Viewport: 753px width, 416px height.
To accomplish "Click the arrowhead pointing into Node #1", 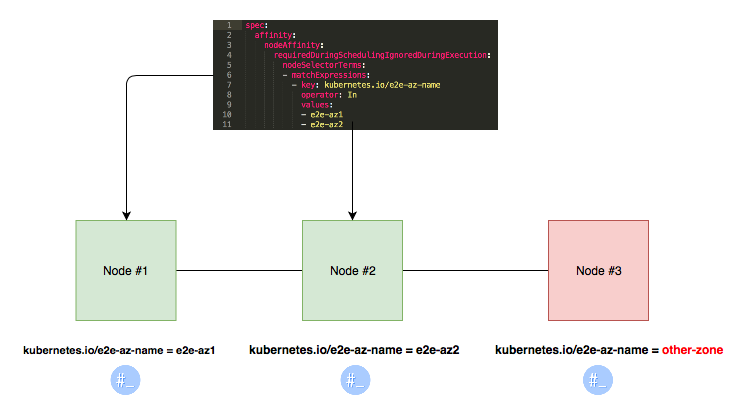I will pyautogui.click(x=126, y=215).
